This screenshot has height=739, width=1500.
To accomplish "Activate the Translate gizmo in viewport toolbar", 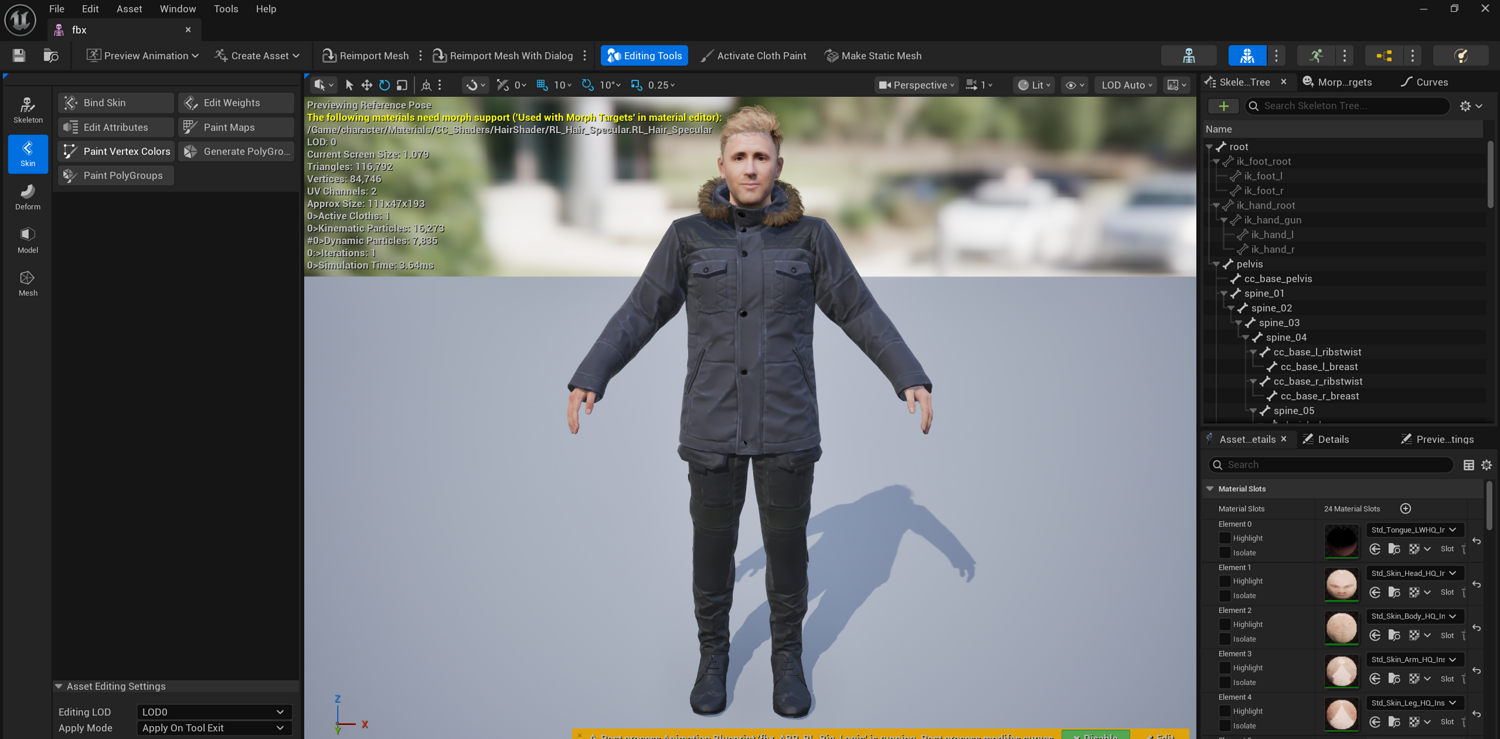I will point(367,85).
